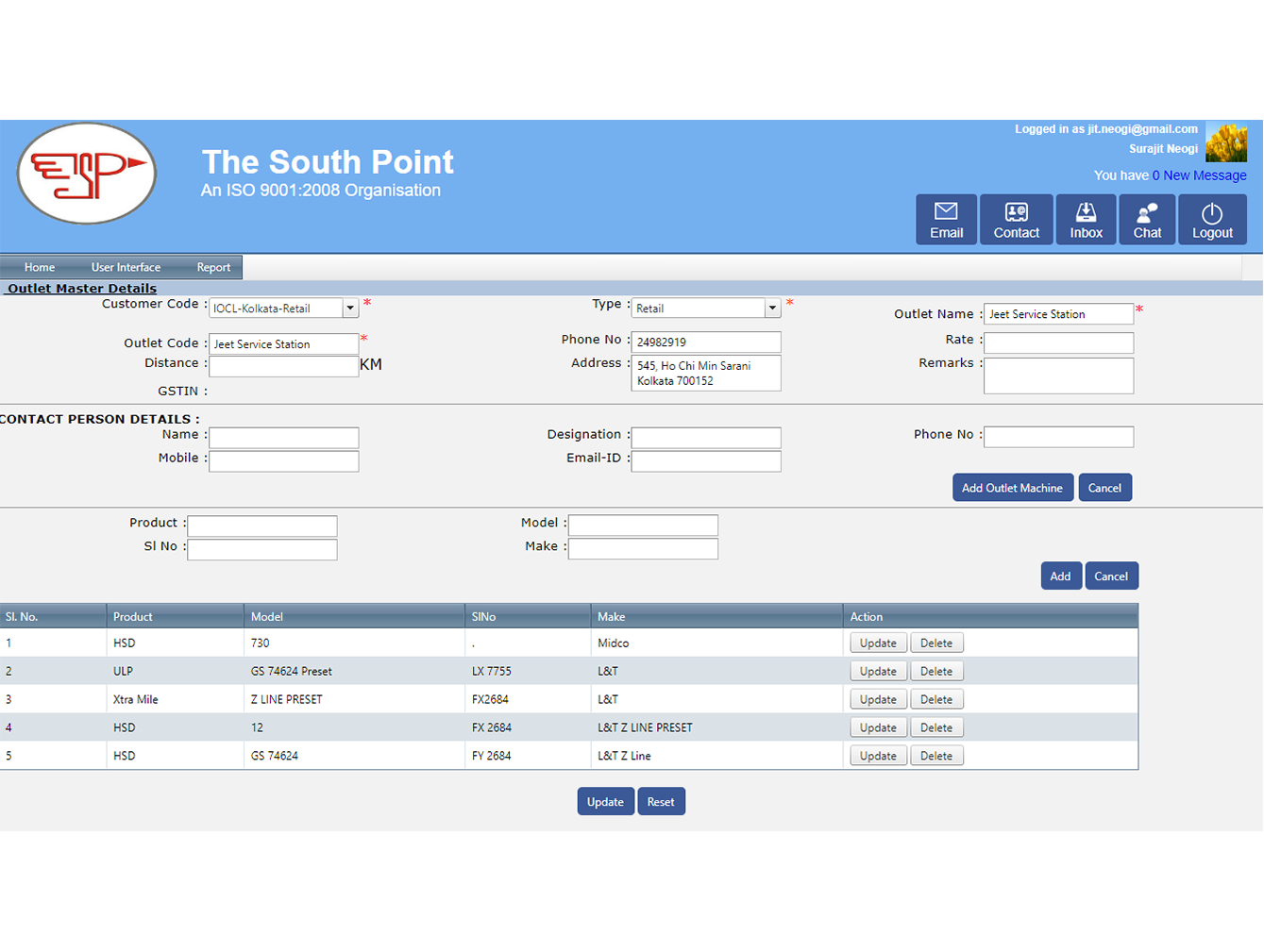Click the Reset button

pos(661,802)
